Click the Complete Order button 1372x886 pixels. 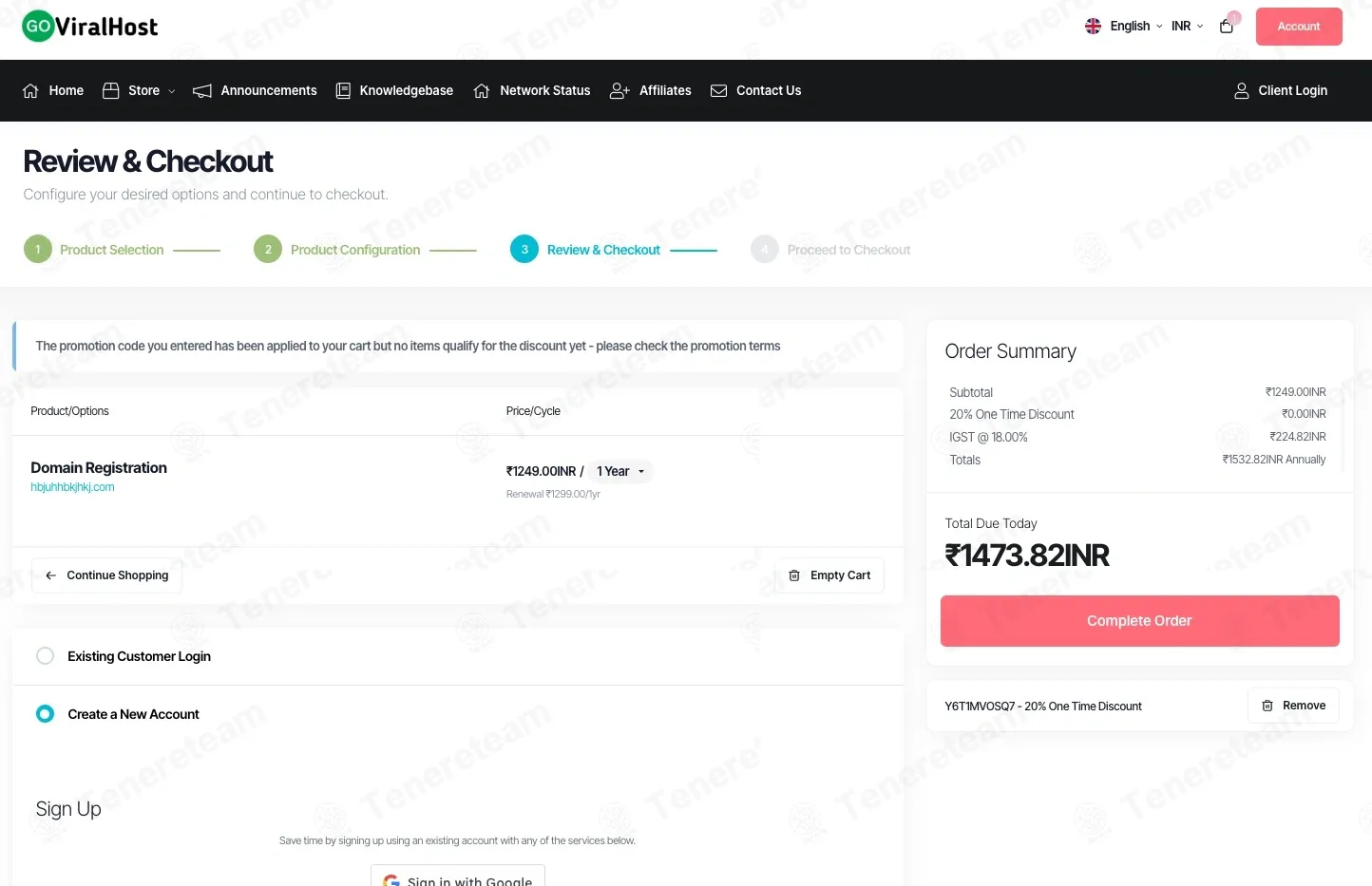tap(1139, 621)
